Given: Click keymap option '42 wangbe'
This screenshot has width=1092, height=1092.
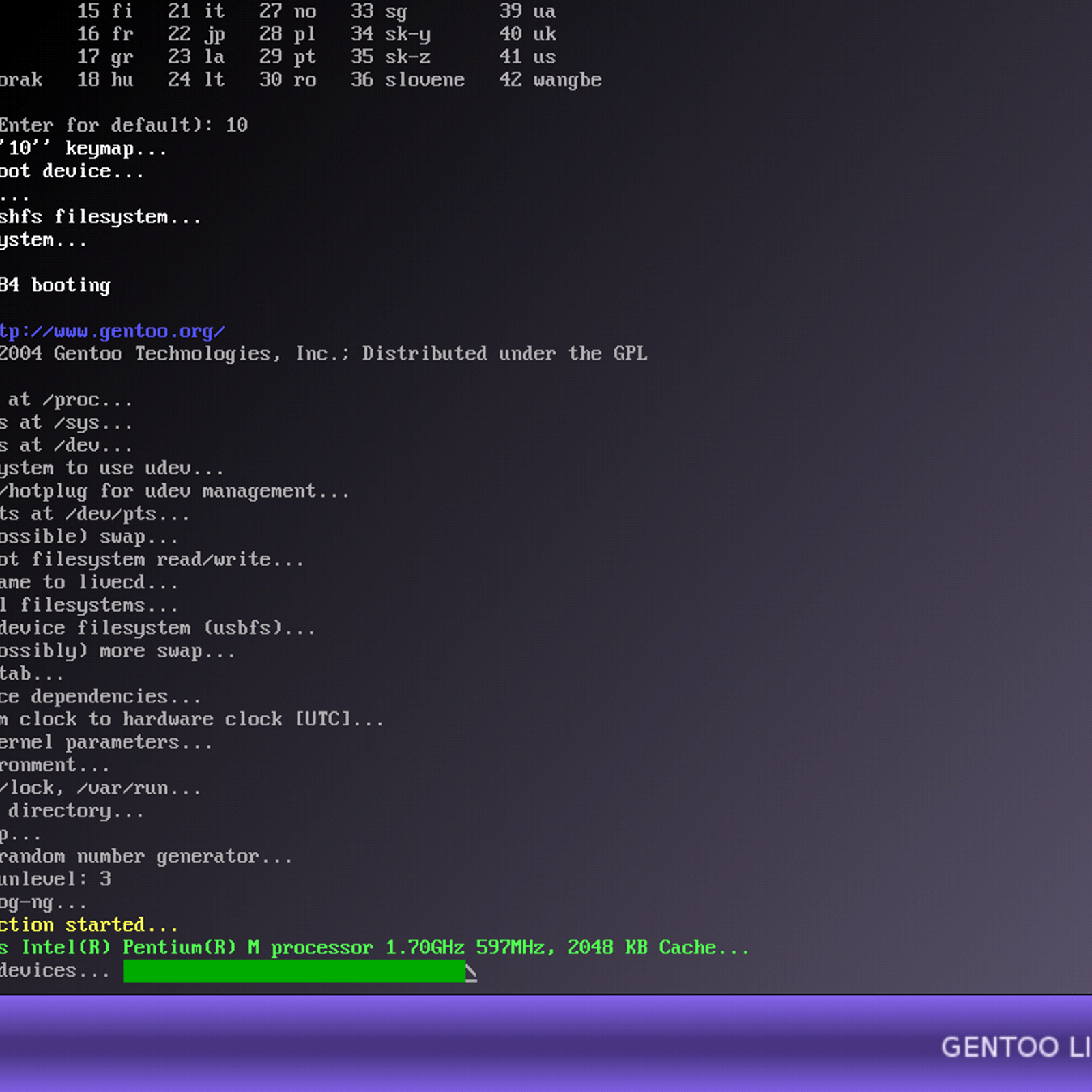Looking at the screenshot, I should point(550,80).
